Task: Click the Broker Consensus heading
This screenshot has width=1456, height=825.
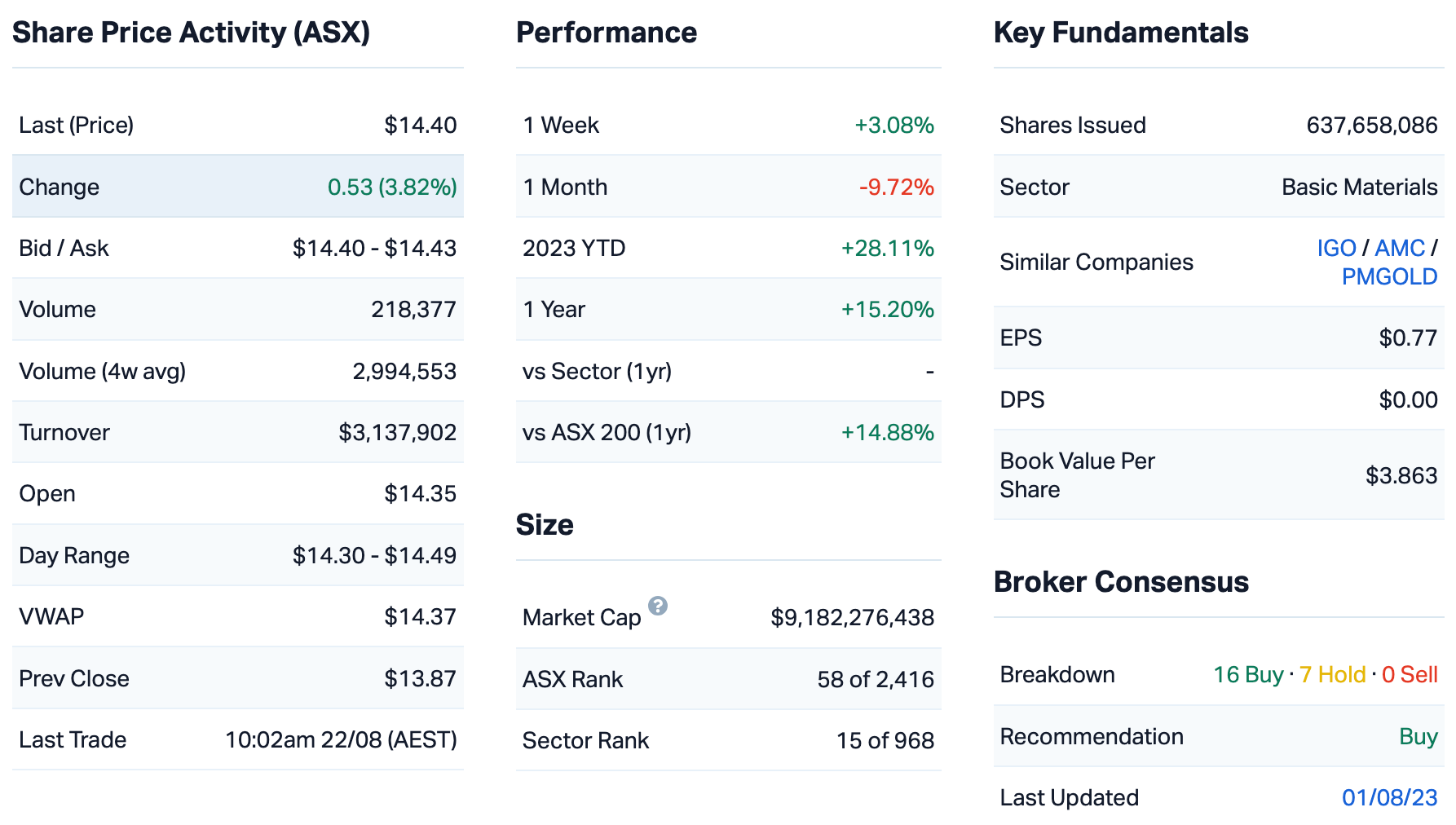Action: click(1121, 582)
